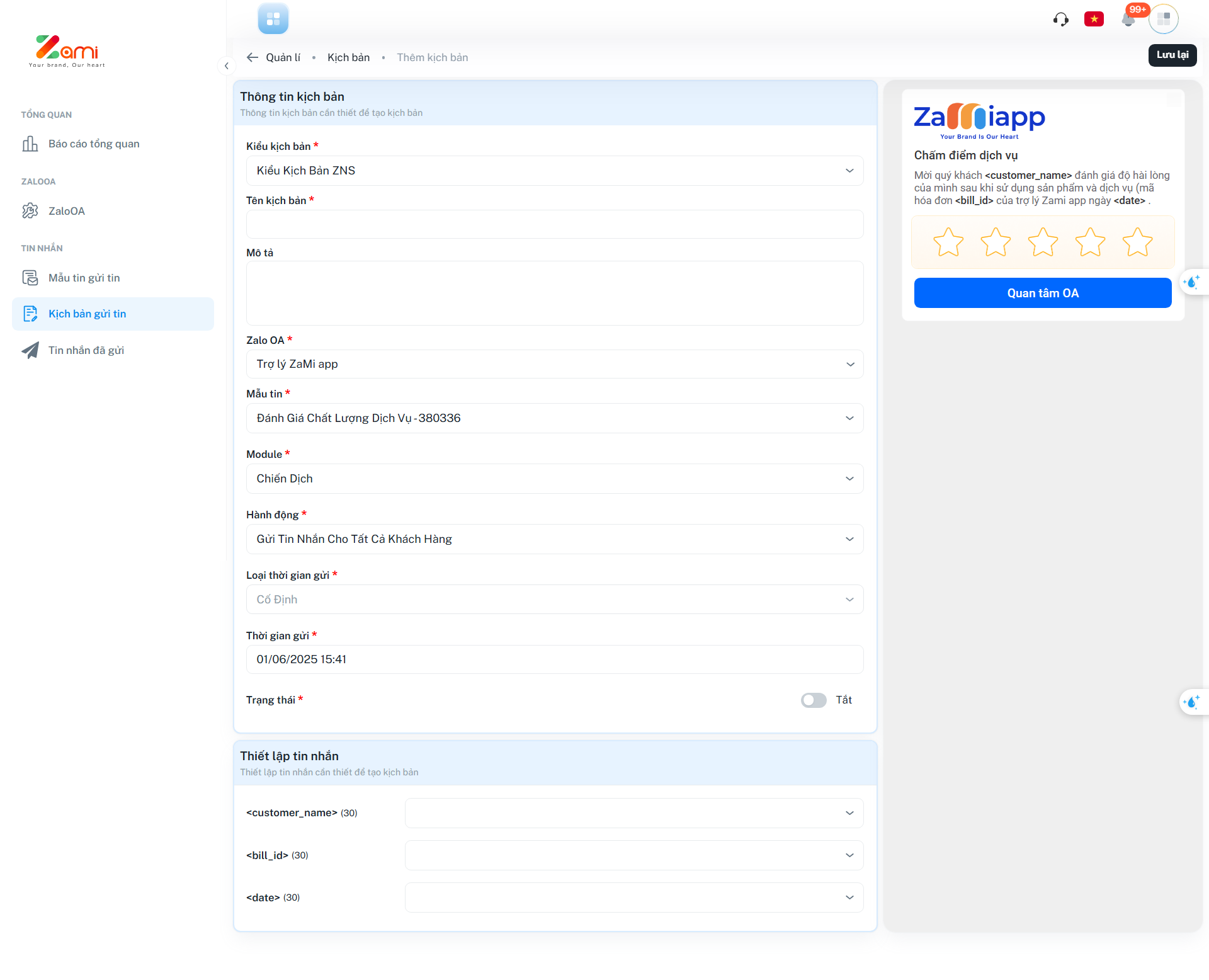Open the apps grid icon
This screenshot has height=980, width=1209.
pos(273,19)
